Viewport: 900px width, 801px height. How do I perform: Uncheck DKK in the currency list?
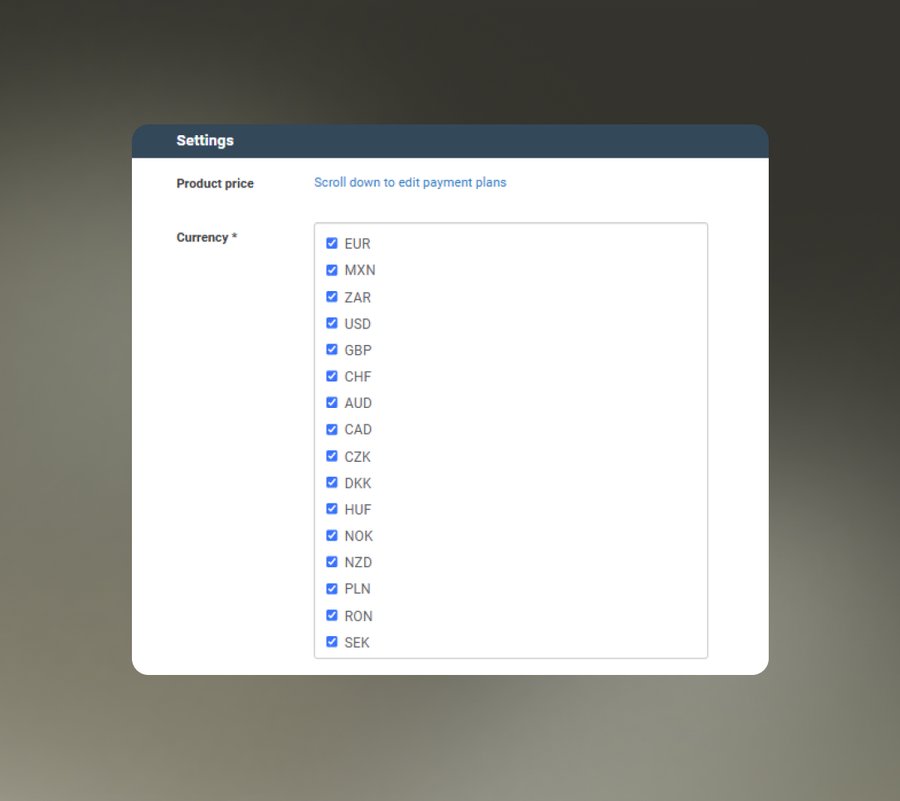coord(332,482)
